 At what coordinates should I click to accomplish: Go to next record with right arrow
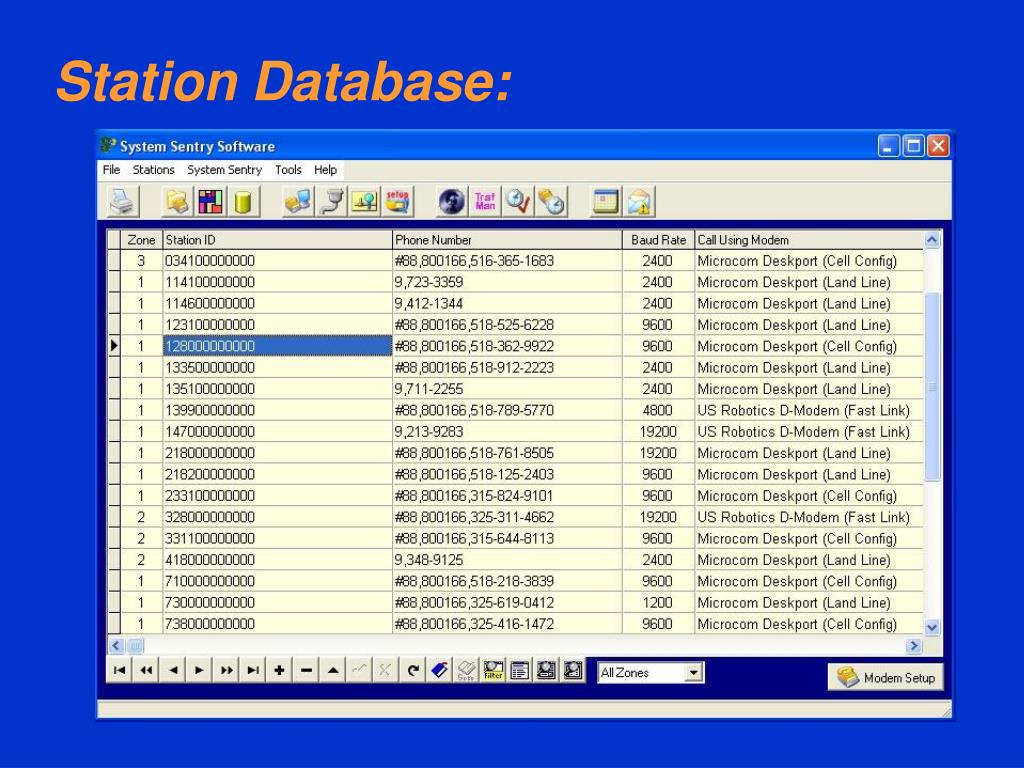tap(200, 670)
